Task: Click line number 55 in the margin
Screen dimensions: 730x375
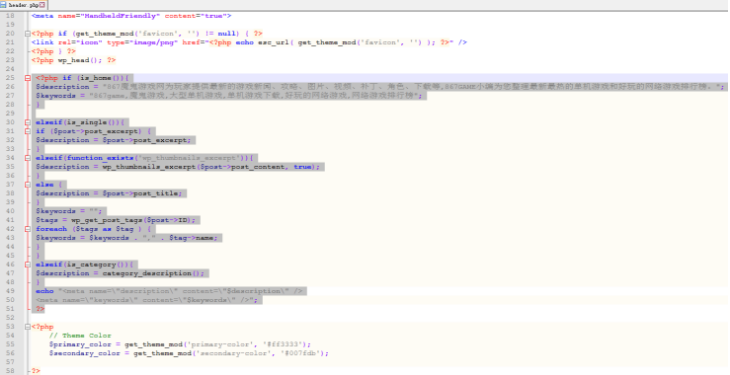Action: [10, 344]
